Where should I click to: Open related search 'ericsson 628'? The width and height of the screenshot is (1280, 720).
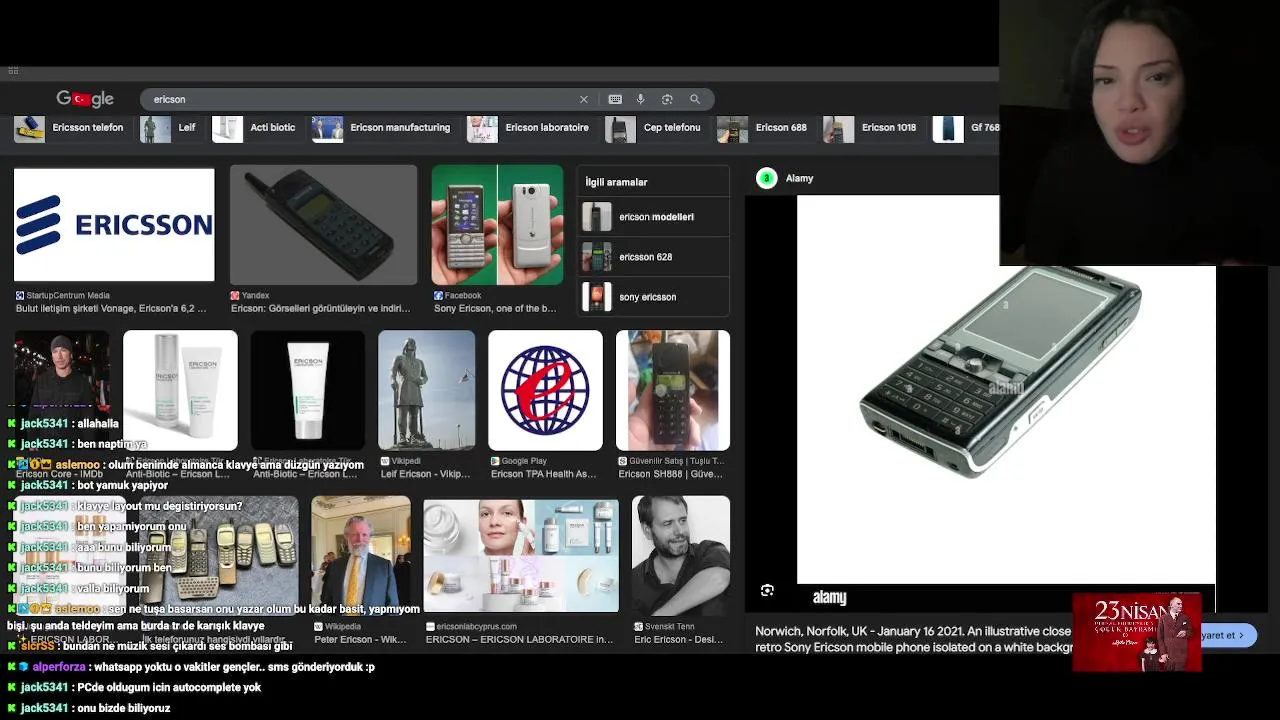[x=654, y=257]
